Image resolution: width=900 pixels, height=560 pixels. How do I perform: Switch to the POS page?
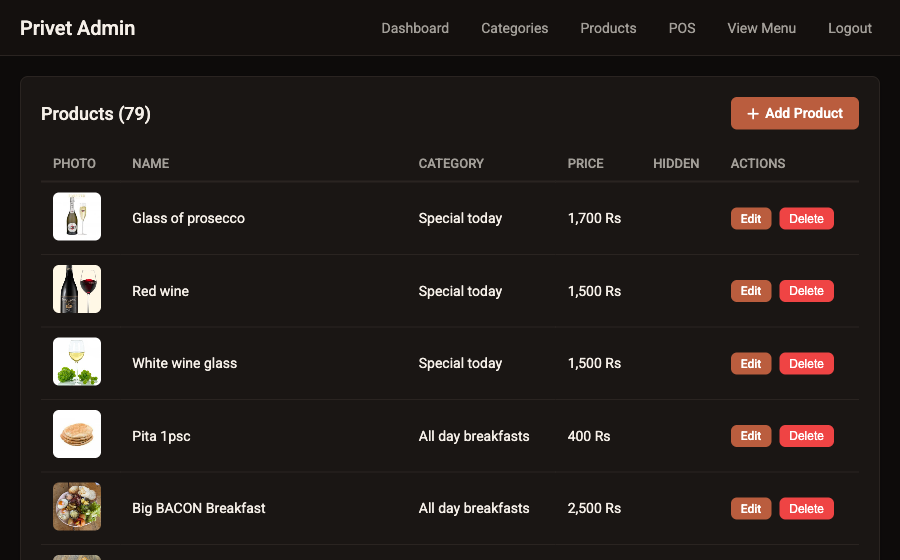tap(682, 28)
